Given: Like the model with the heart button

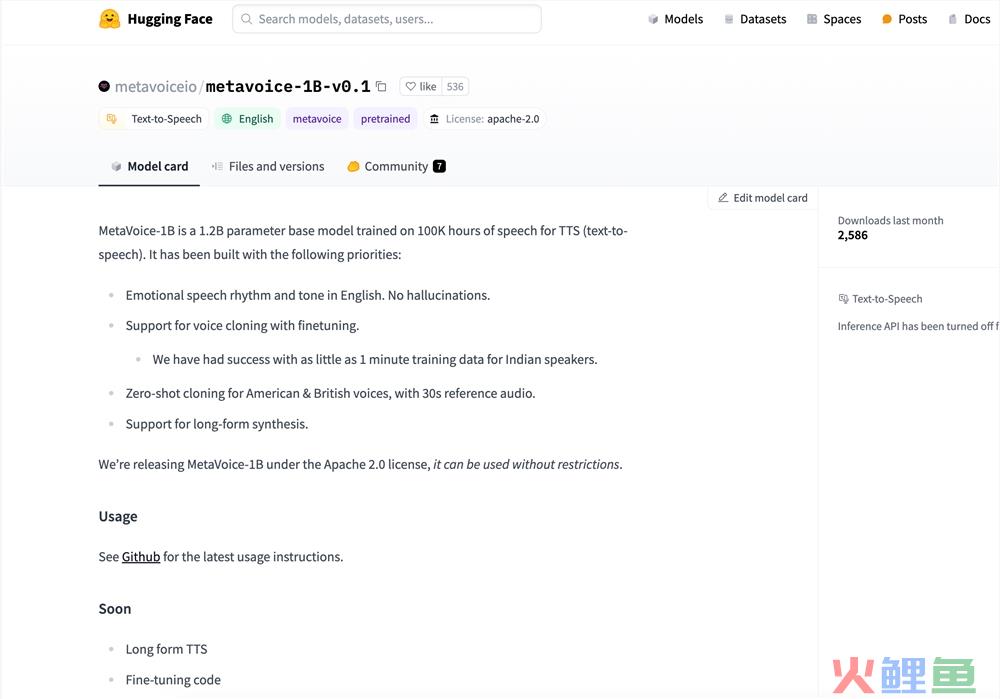Looking at the screenshot, I should click(x=421, y=86).
